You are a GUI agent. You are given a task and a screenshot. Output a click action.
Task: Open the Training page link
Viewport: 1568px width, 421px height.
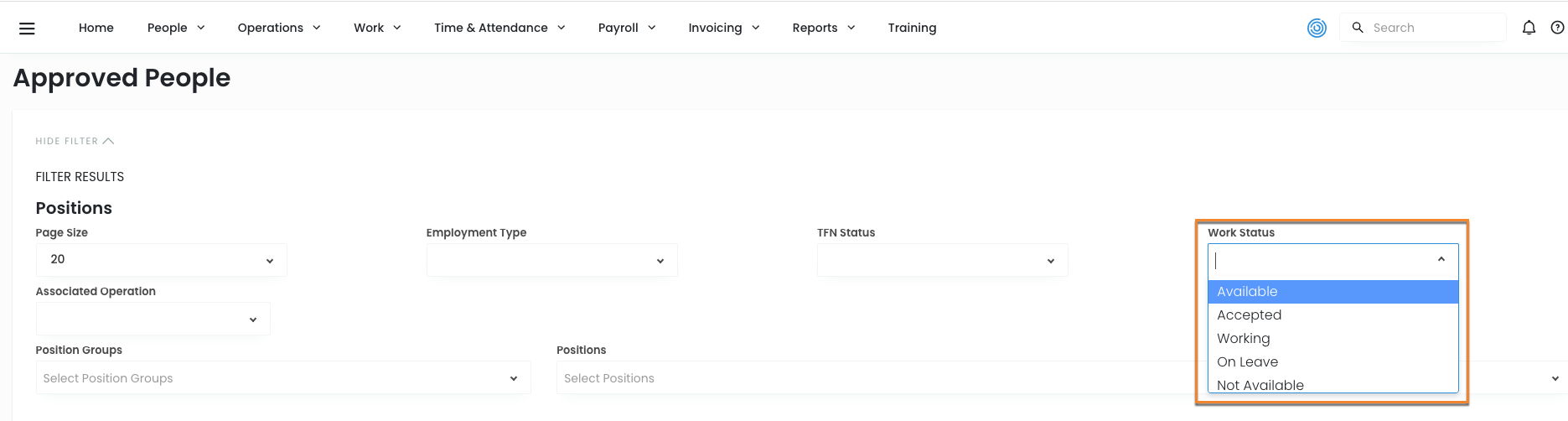coord(912,28)
